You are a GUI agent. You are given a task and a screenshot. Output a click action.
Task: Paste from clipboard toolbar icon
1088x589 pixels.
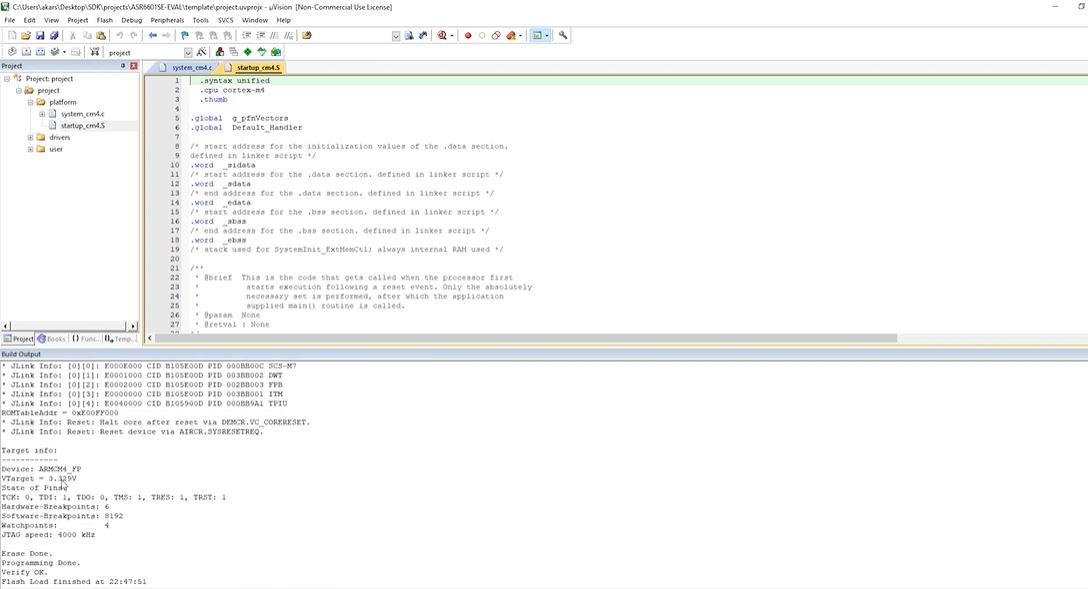(x=101, y=35)
